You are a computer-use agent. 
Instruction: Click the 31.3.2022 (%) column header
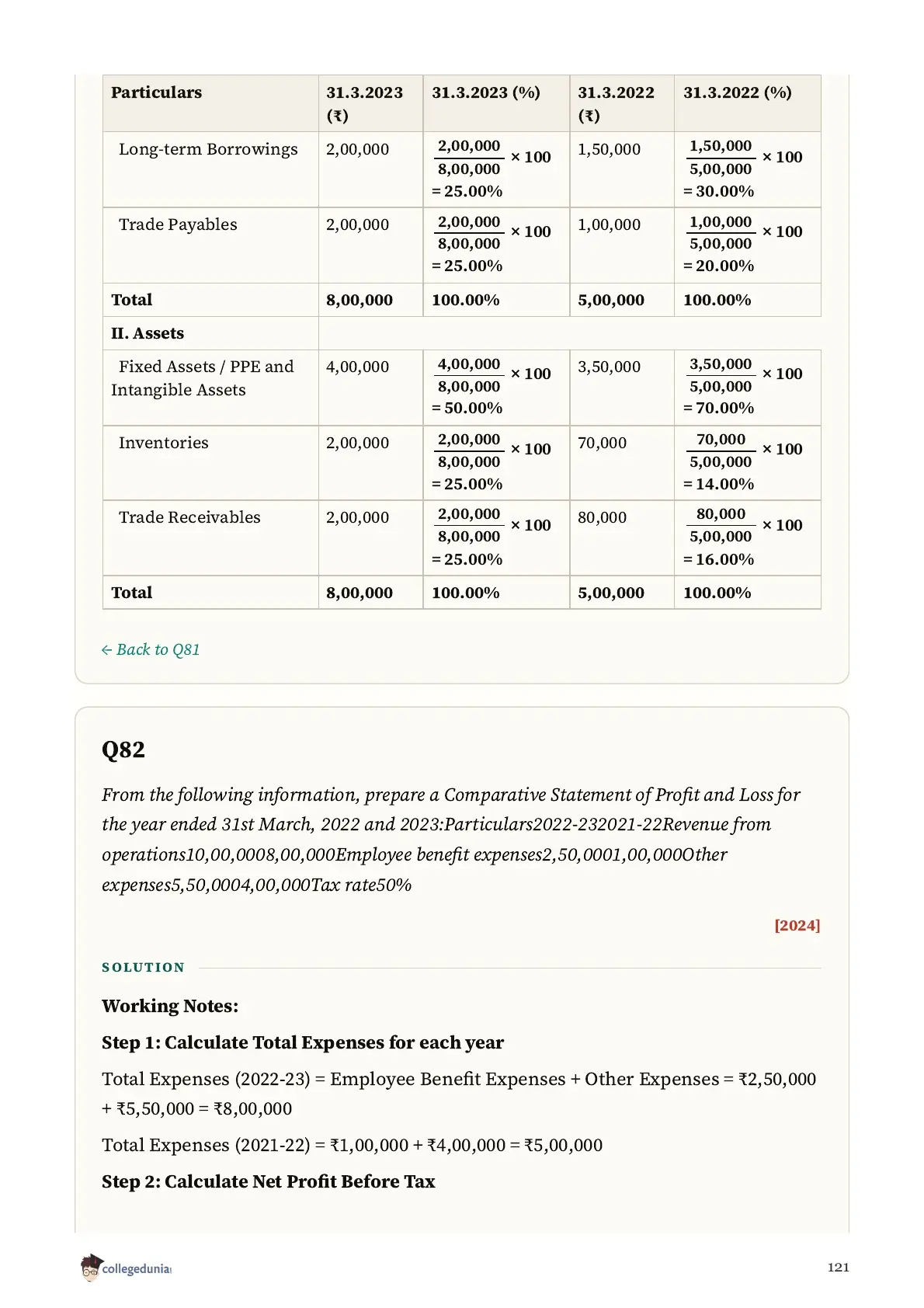click(x=738, y=92)
